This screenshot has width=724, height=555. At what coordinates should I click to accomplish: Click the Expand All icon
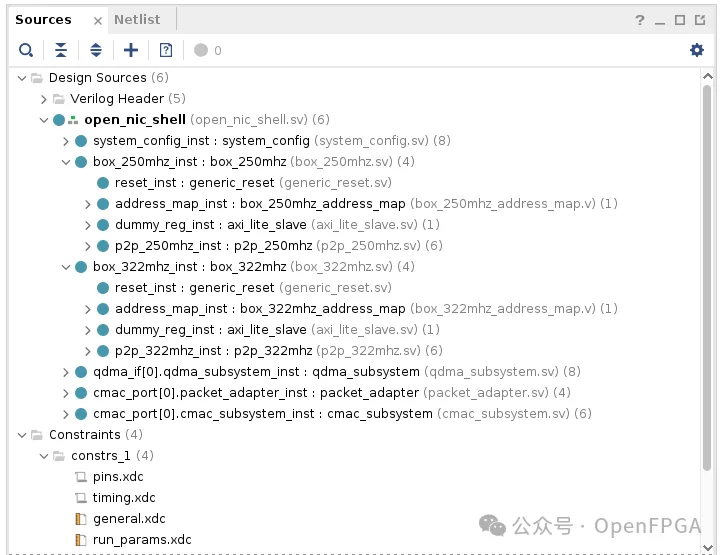[96, 50]
